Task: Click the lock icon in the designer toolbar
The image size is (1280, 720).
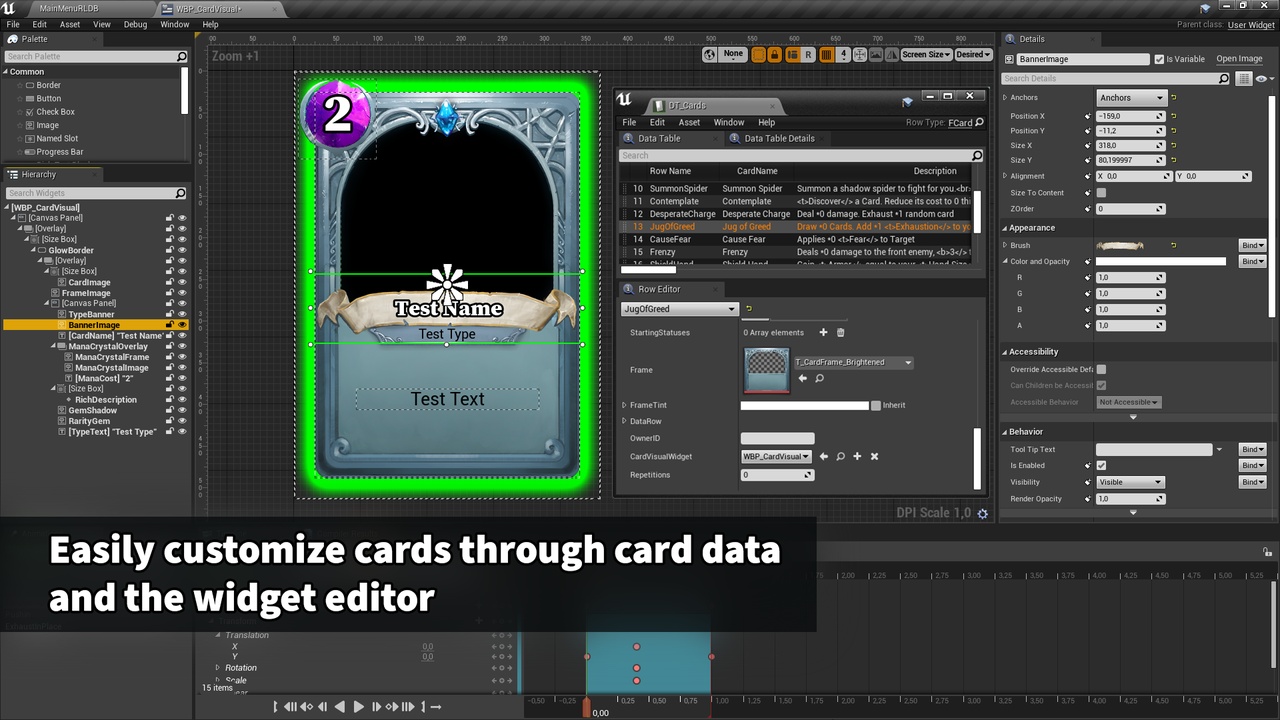Action: pyautogui.click(x=775, y=54)
